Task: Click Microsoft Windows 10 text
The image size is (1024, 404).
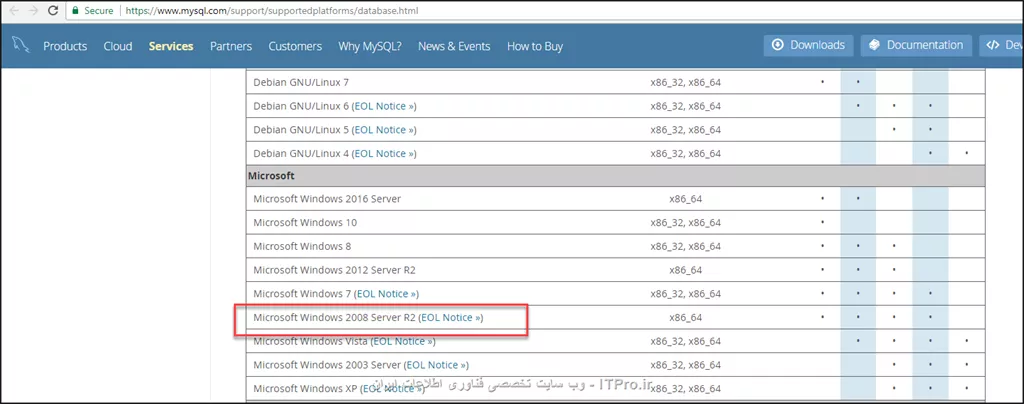Action: point(305,223)
